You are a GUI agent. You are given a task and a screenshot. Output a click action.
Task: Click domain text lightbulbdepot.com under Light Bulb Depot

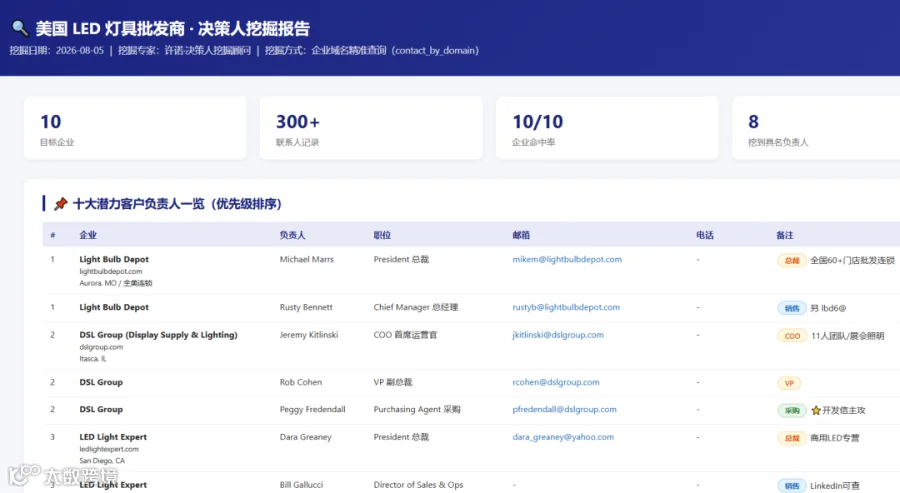[111, 271]
